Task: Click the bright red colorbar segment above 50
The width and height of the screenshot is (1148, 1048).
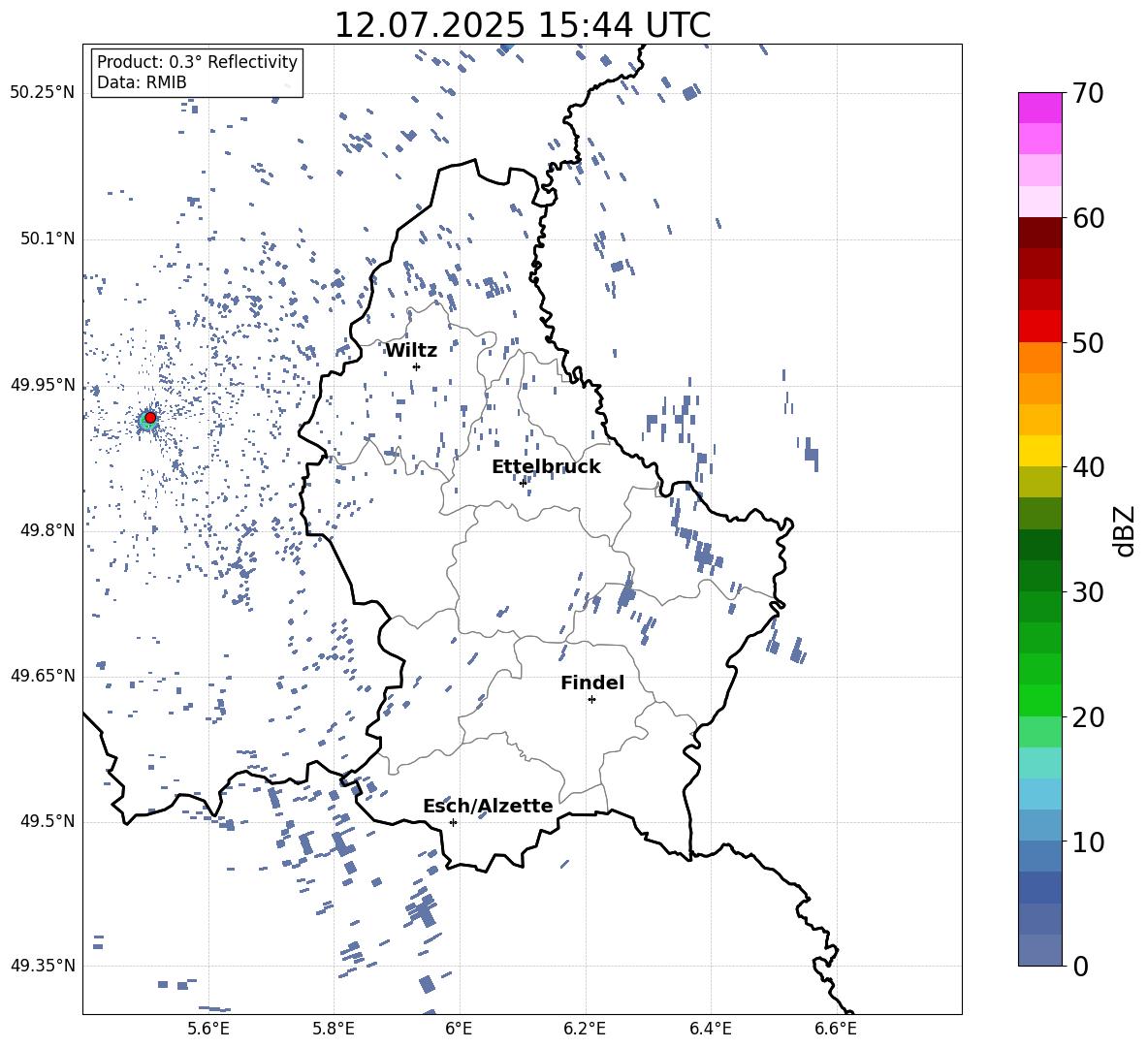Action: [x=1040, y=327]
